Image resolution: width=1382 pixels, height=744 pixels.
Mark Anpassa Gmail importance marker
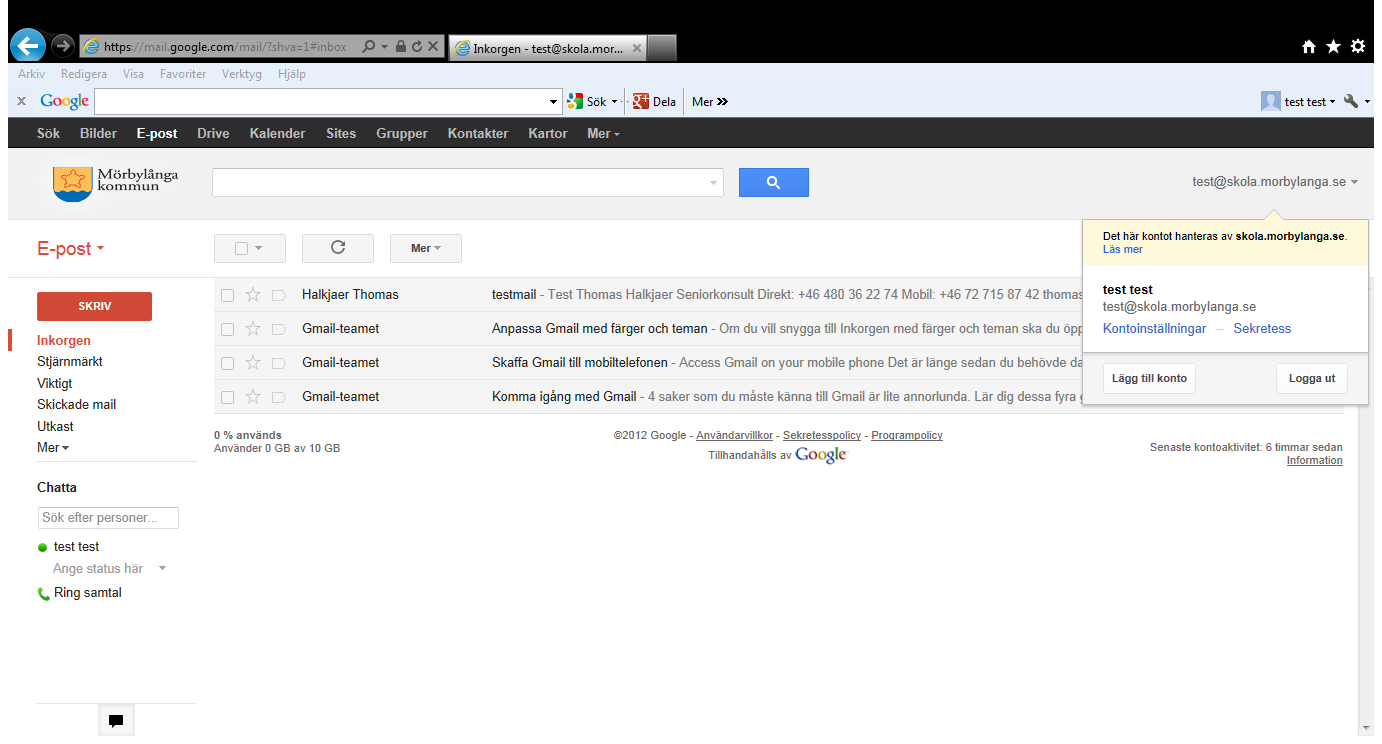(x=279, y=329)
